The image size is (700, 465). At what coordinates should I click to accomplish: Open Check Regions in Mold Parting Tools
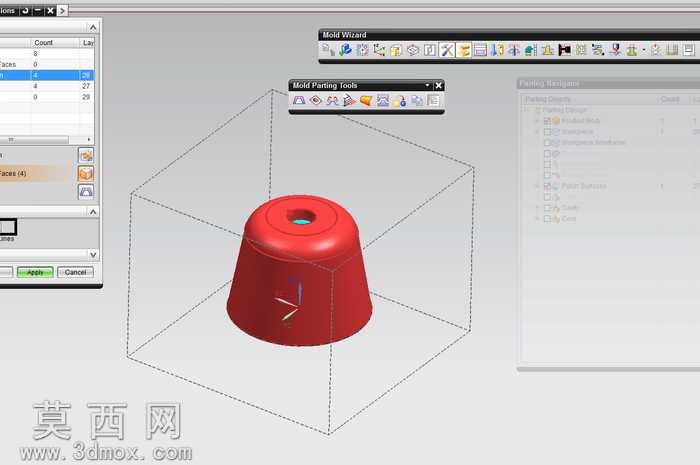(299, 100)
